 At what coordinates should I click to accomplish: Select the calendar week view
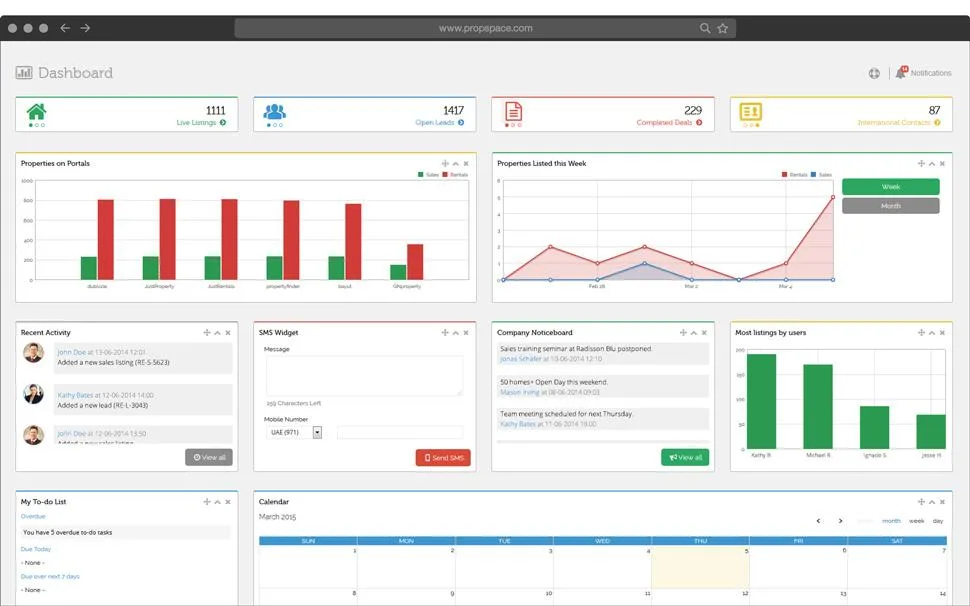point(917,521)
